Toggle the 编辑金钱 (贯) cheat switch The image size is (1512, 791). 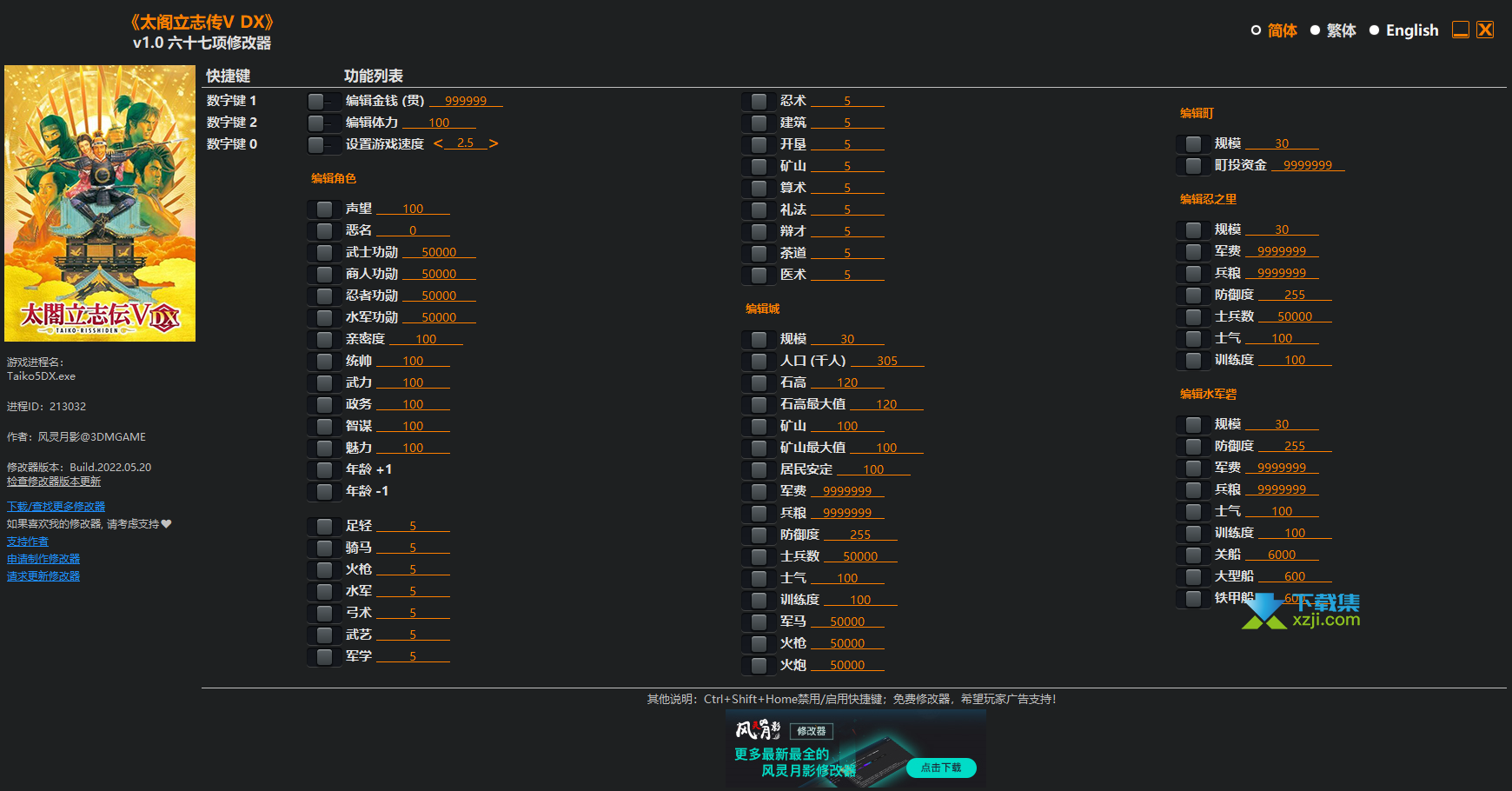(323, 101)
